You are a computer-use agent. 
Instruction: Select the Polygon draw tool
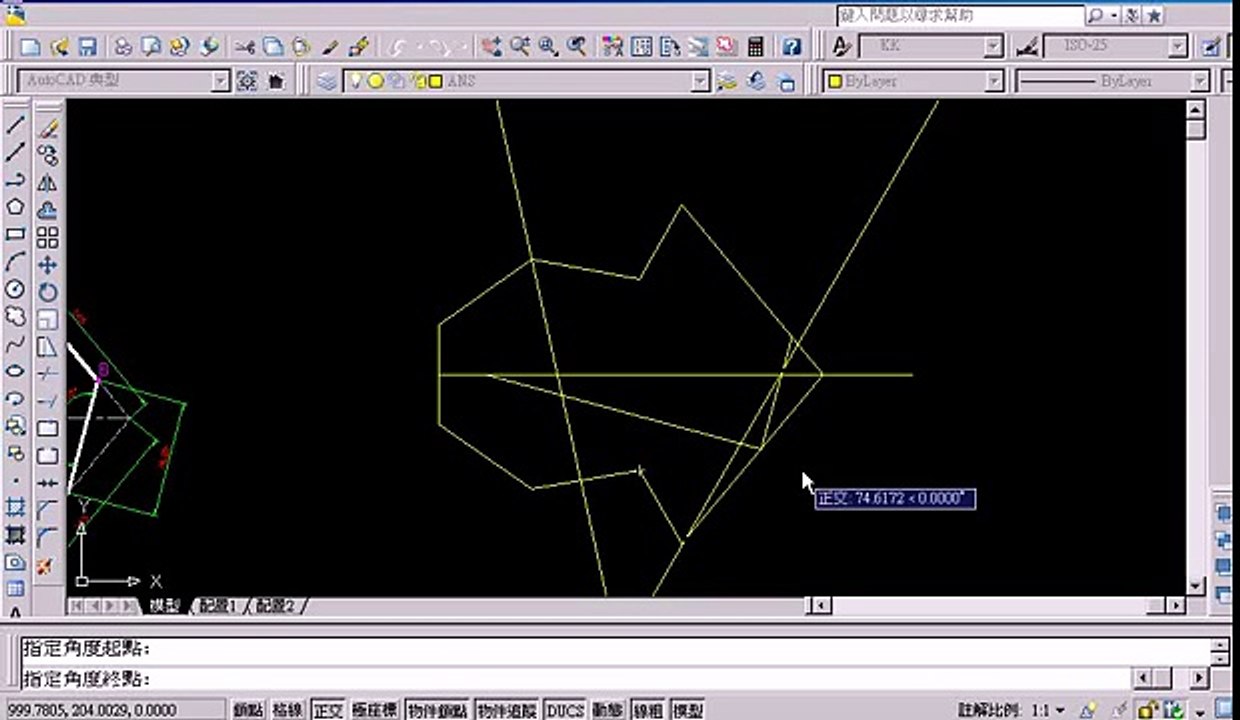click(x=15, y=207)
